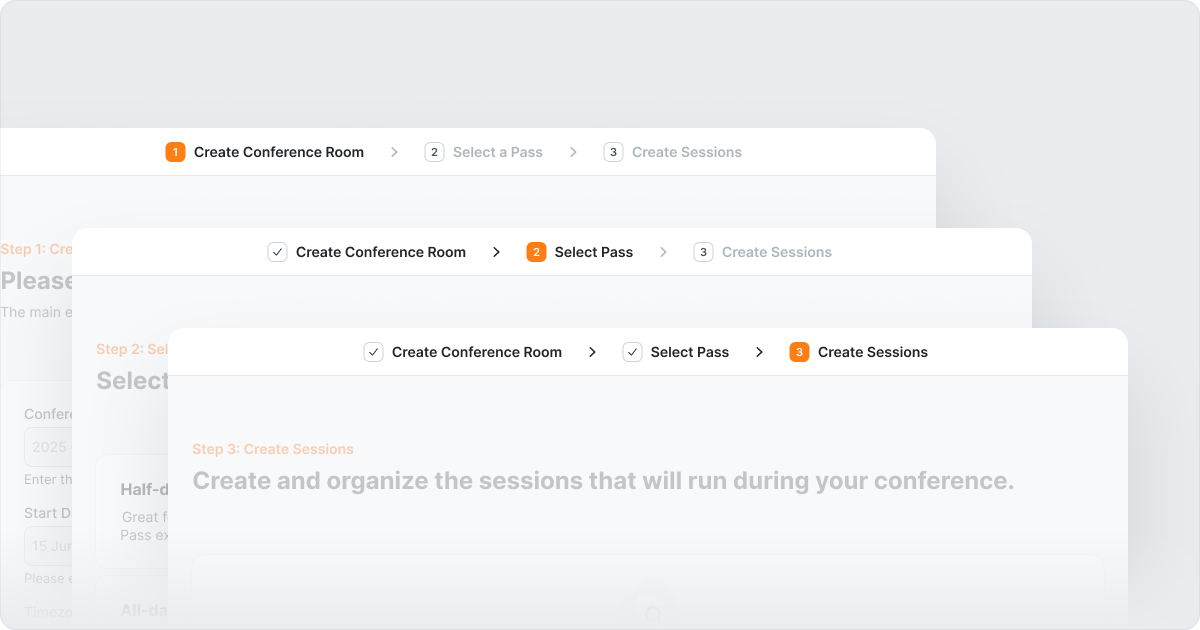Go to 'Create Conference Room' in the middle window
Image resolution: width=1200 pixels, height=630 pixels.
coord(381,252)
